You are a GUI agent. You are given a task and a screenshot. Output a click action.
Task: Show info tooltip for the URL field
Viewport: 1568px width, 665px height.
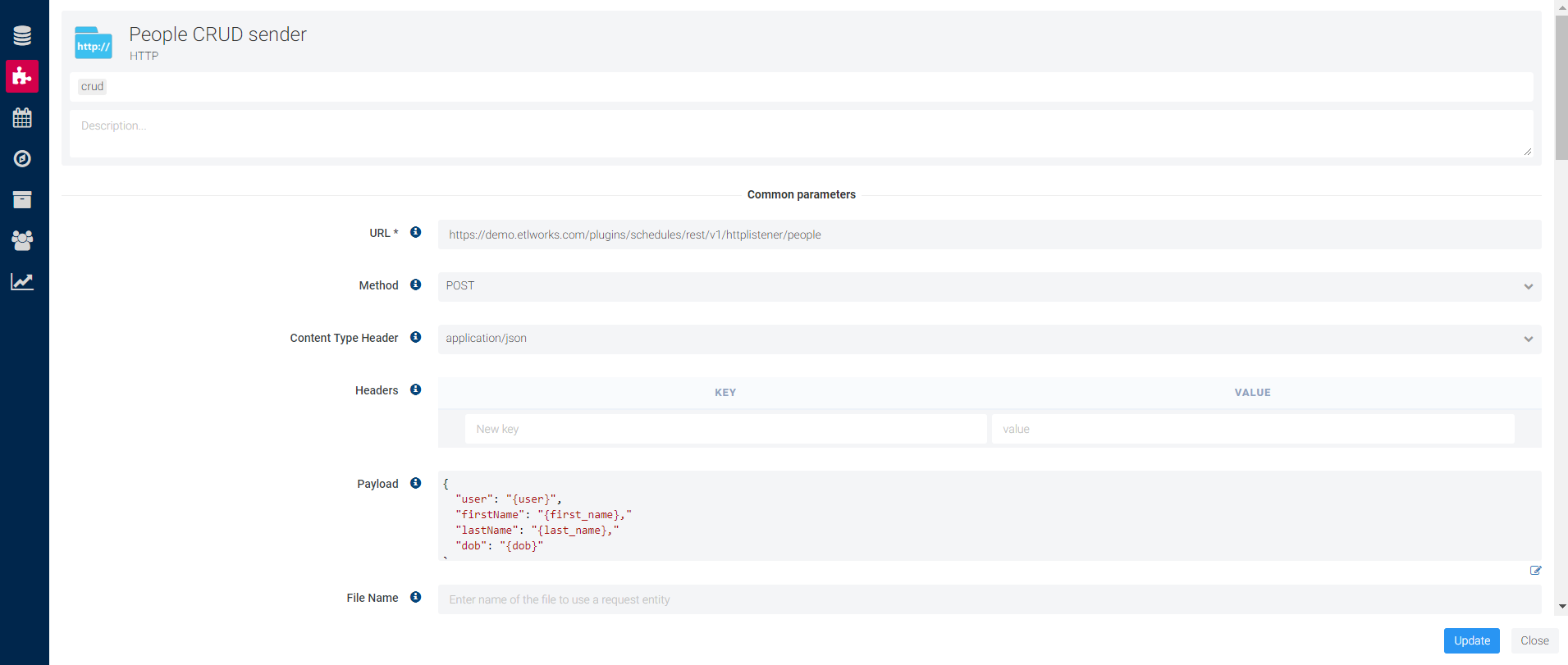[x=416, y=232]
